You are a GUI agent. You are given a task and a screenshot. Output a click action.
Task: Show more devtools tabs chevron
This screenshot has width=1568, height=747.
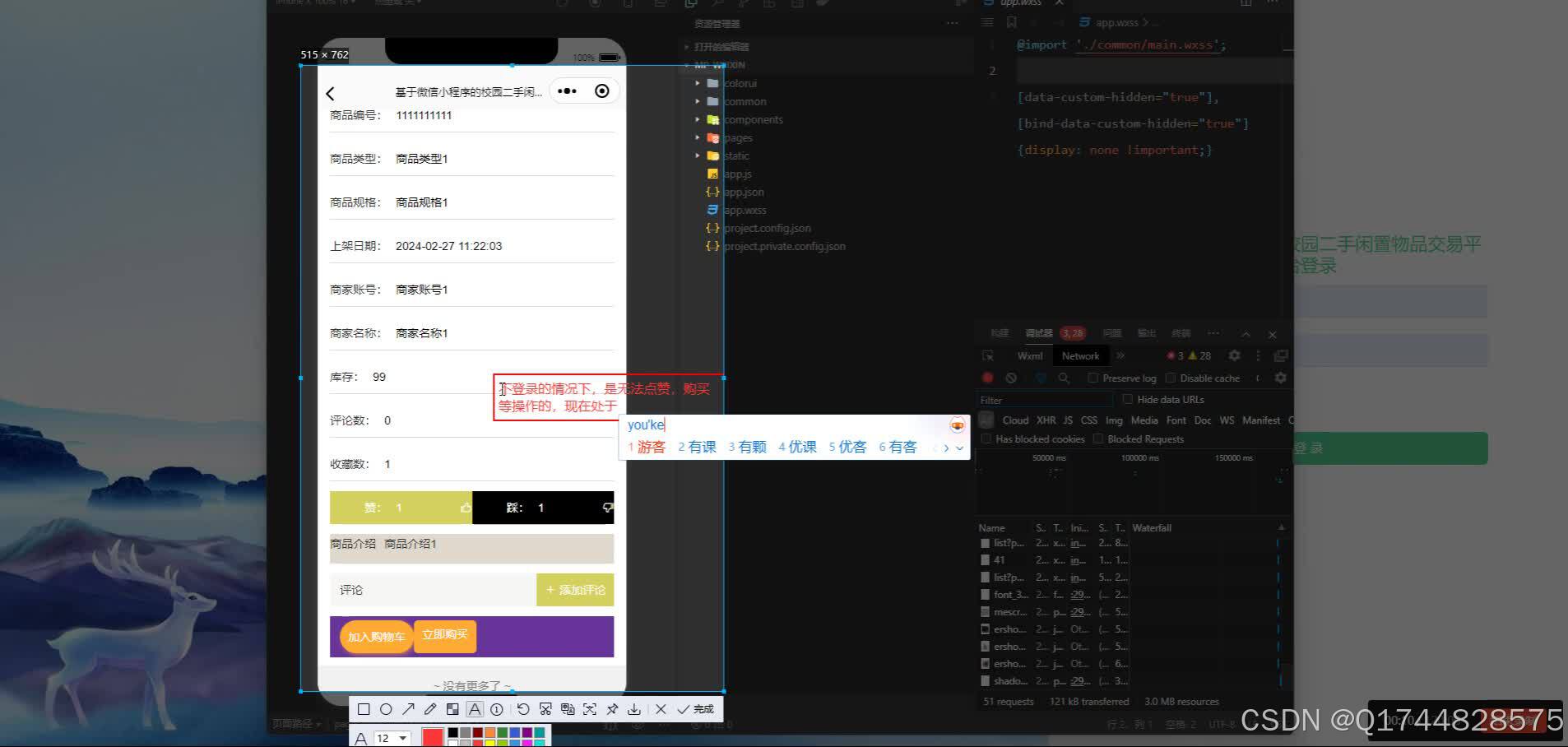click(1120, 355)
